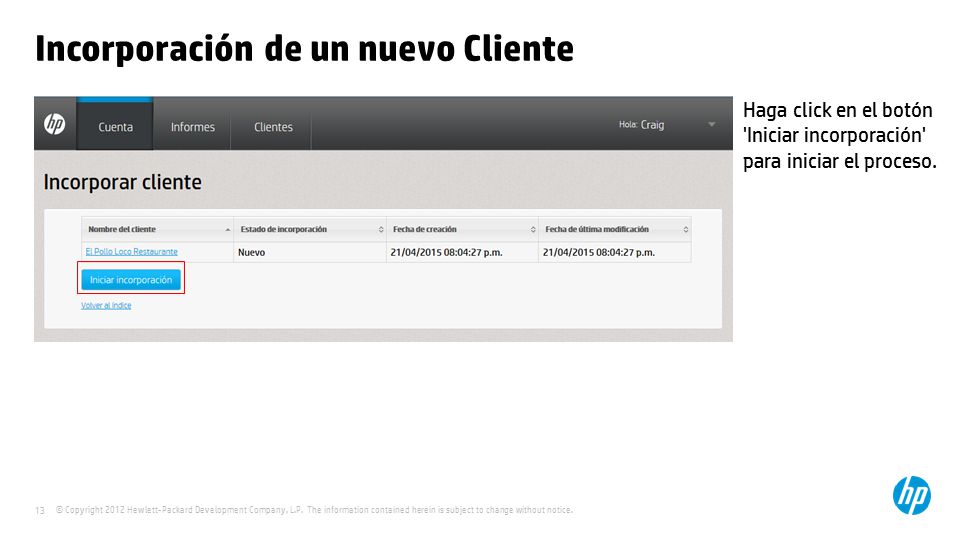
Task: Select the Nuevo status cell
Action: coord(310,252)
